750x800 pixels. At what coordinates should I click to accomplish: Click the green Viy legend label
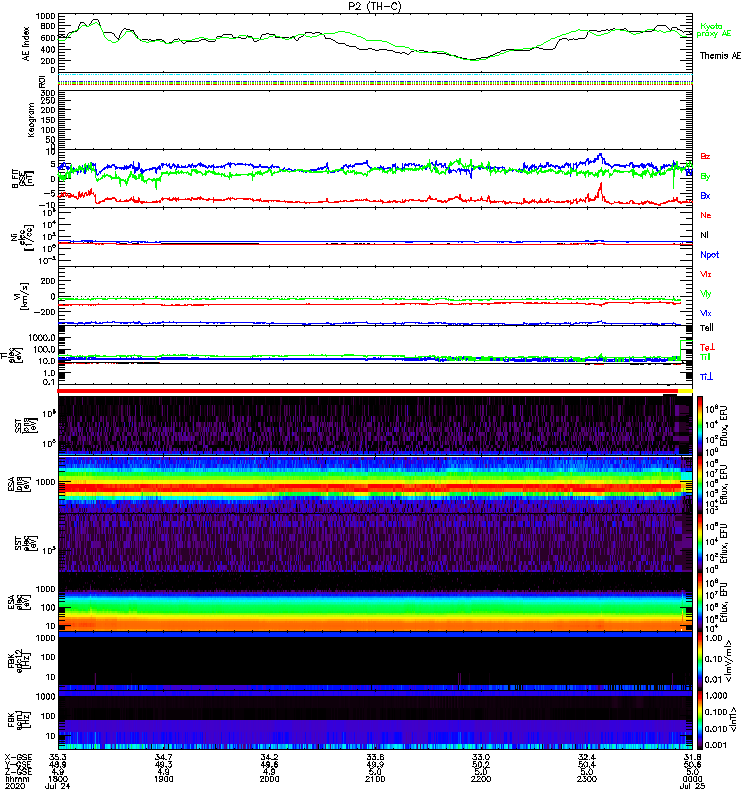click(705, 294)
